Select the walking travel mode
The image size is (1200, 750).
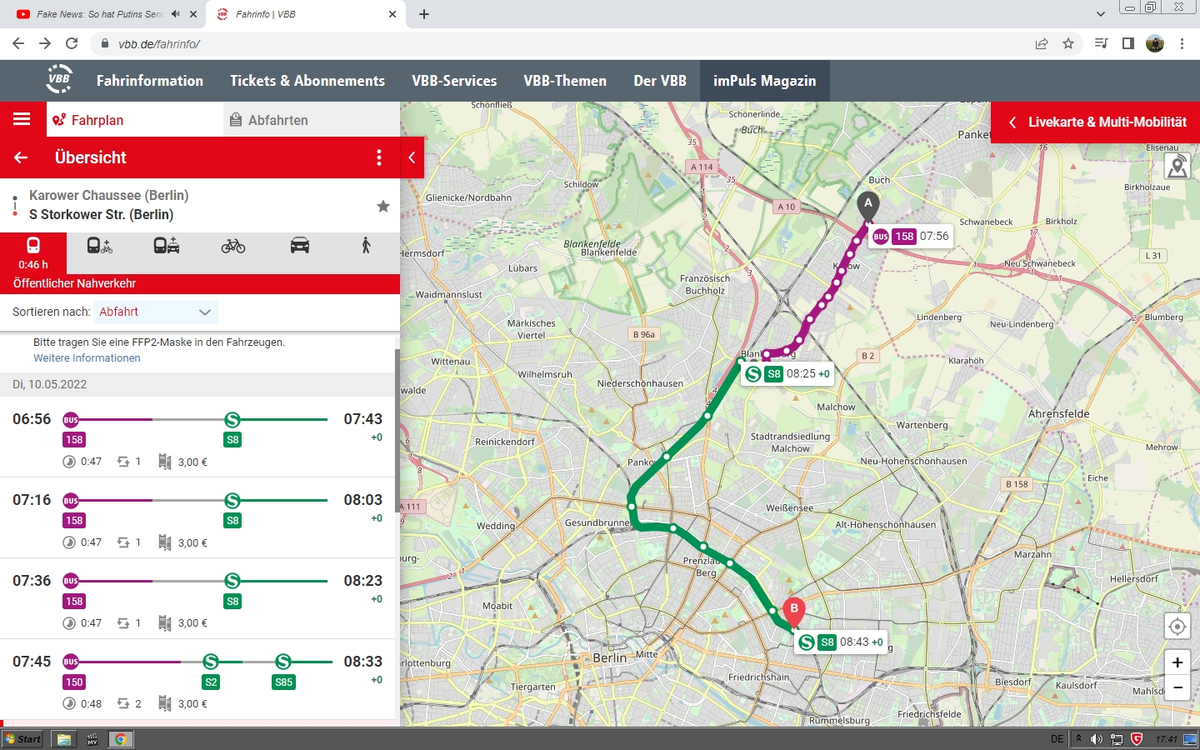pos(366,245)
